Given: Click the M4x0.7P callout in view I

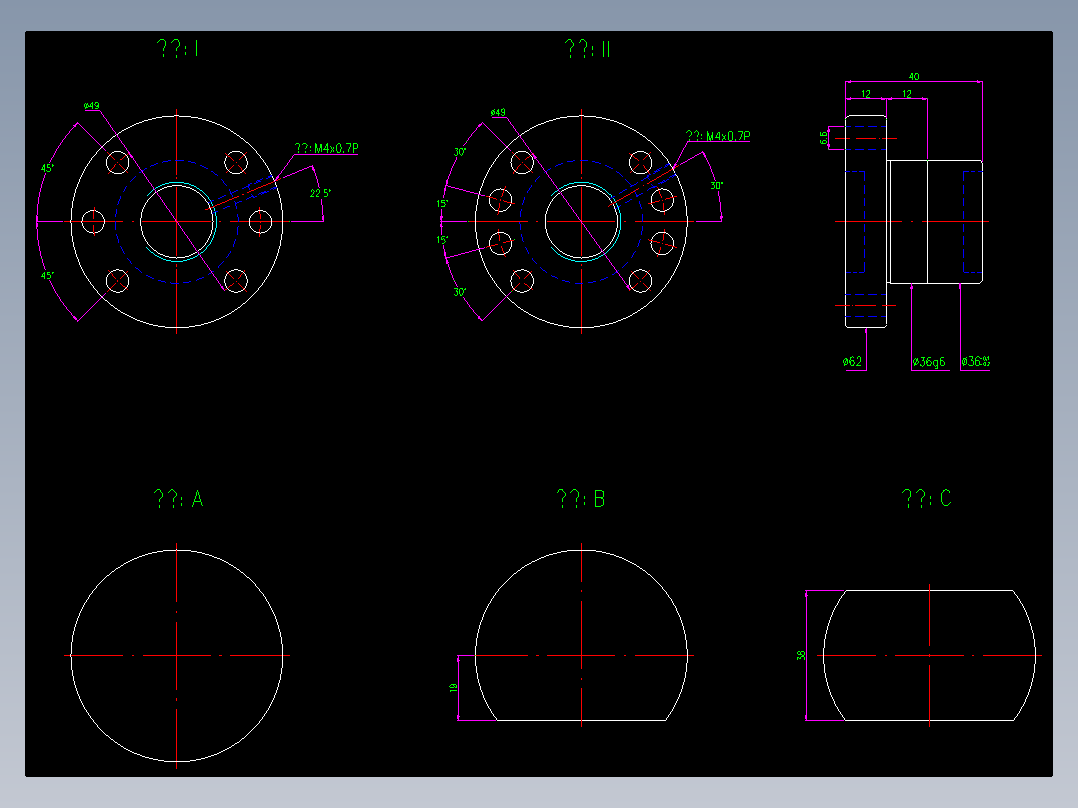Looking at the screenshot, I should click(x=327, y=148).
